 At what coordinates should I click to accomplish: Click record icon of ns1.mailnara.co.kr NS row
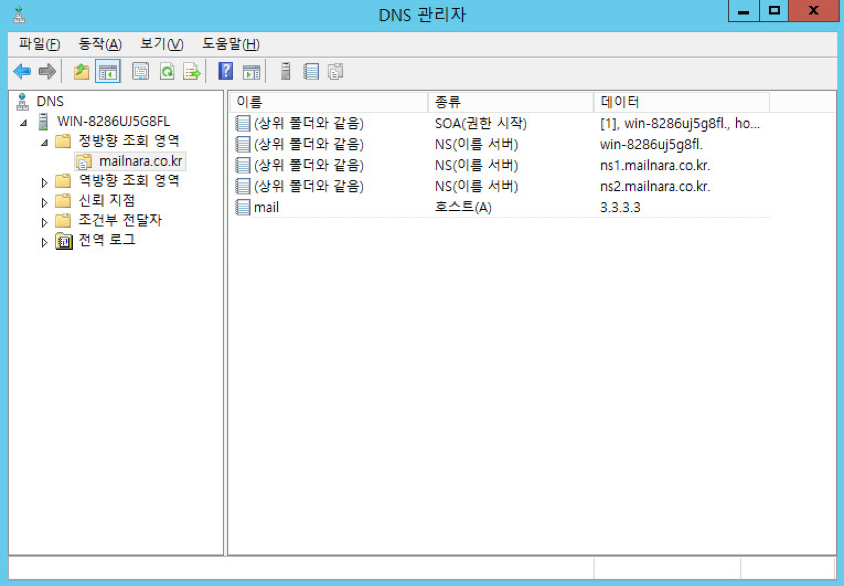[x=243, y=165]
